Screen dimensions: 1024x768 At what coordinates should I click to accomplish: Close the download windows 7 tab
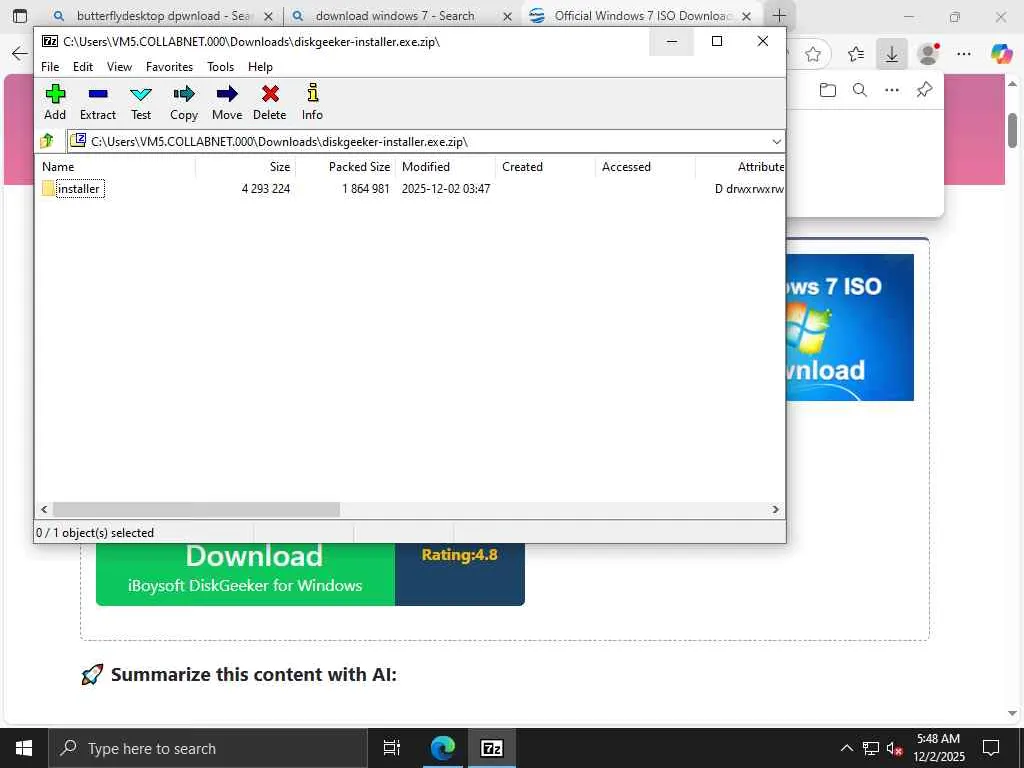(x=507, y=16)
